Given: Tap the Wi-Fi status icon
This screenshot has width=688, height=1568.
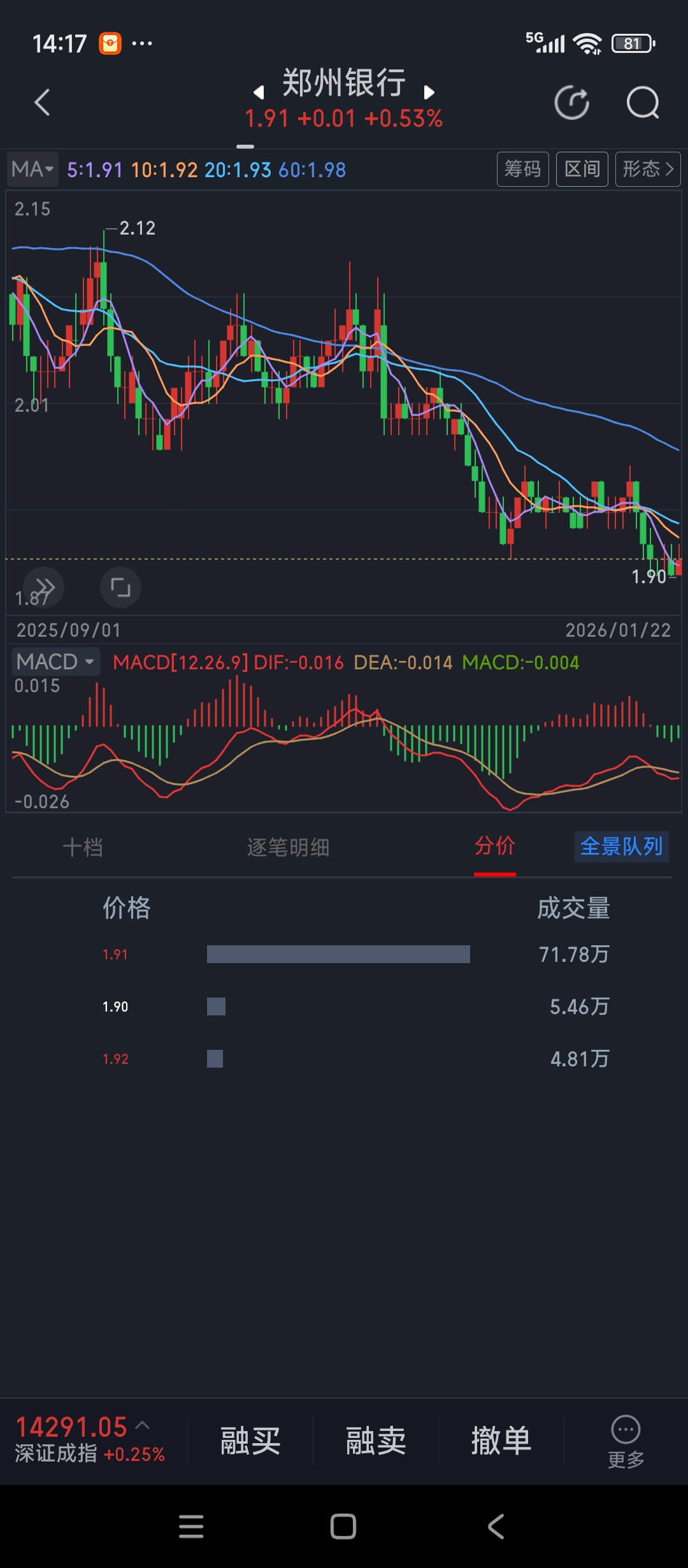Looking at the screenshot, I should [x=587, y=43].
